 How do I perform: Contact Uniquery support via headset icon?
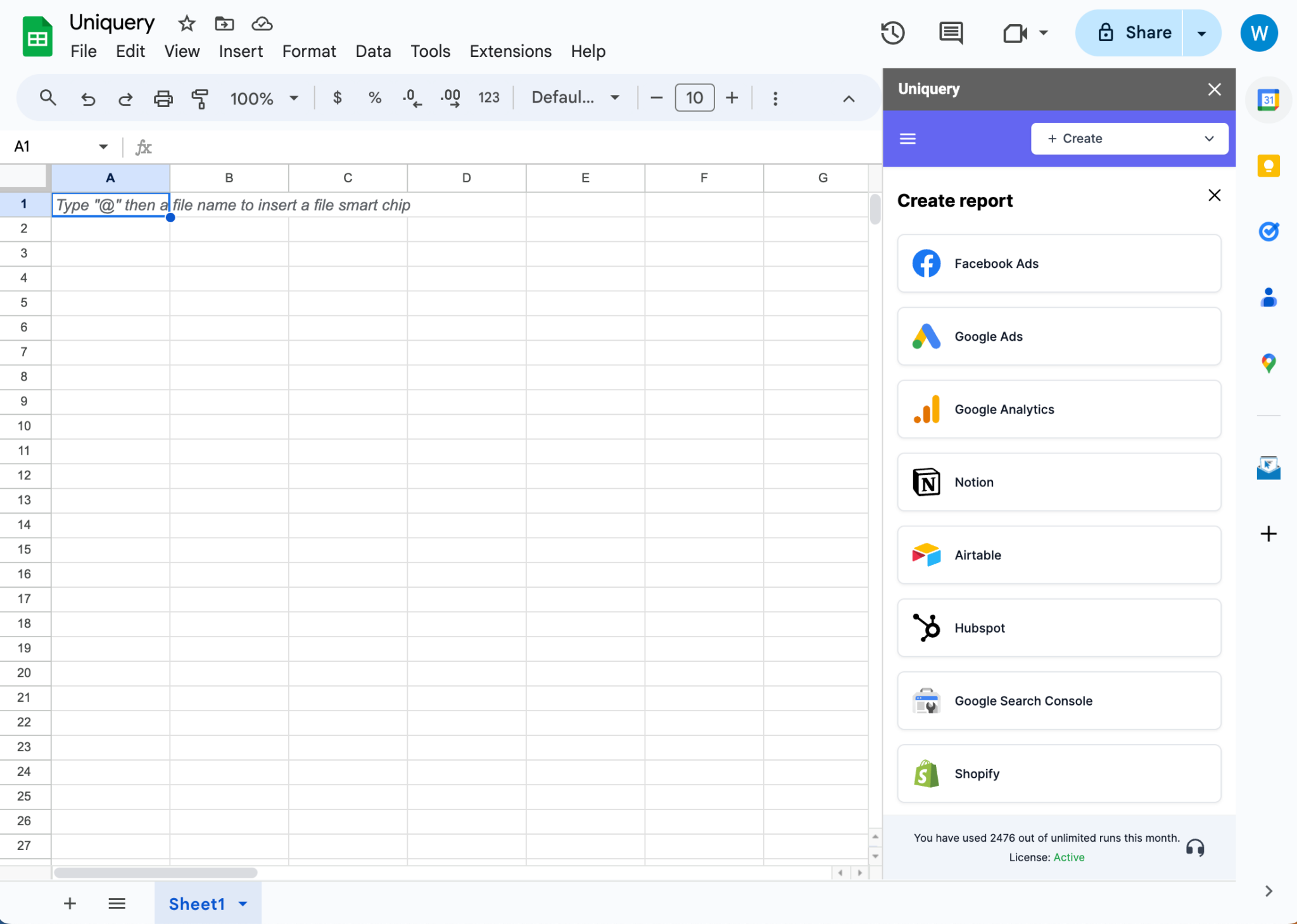(1194, 848)
